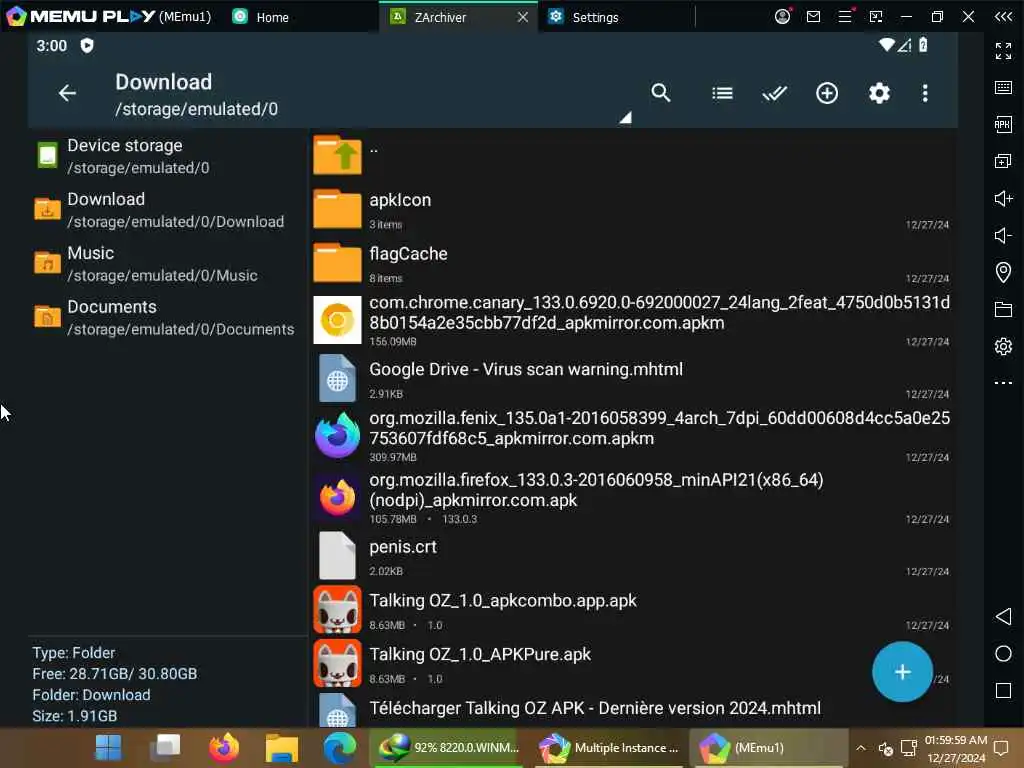
Task: Open MEmu multi-window sidebar icon
Action: tap(1003, 161)
